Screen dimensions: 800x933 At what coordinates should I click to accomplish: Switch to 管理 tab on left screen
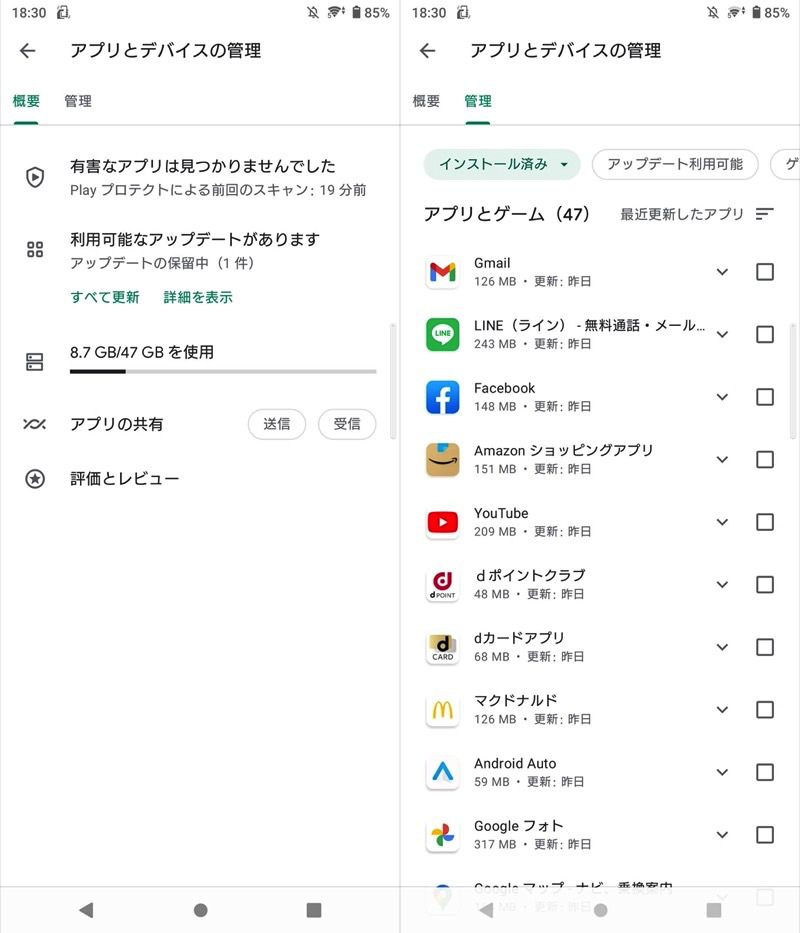tap(78, 101)
